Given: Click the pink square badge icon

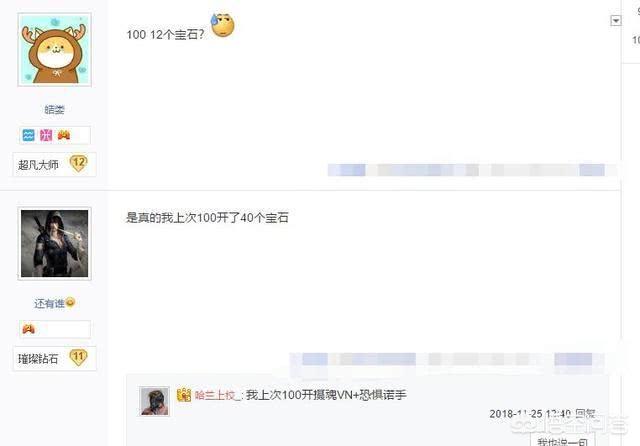Looking at the screenshot, I should point(46,135).
